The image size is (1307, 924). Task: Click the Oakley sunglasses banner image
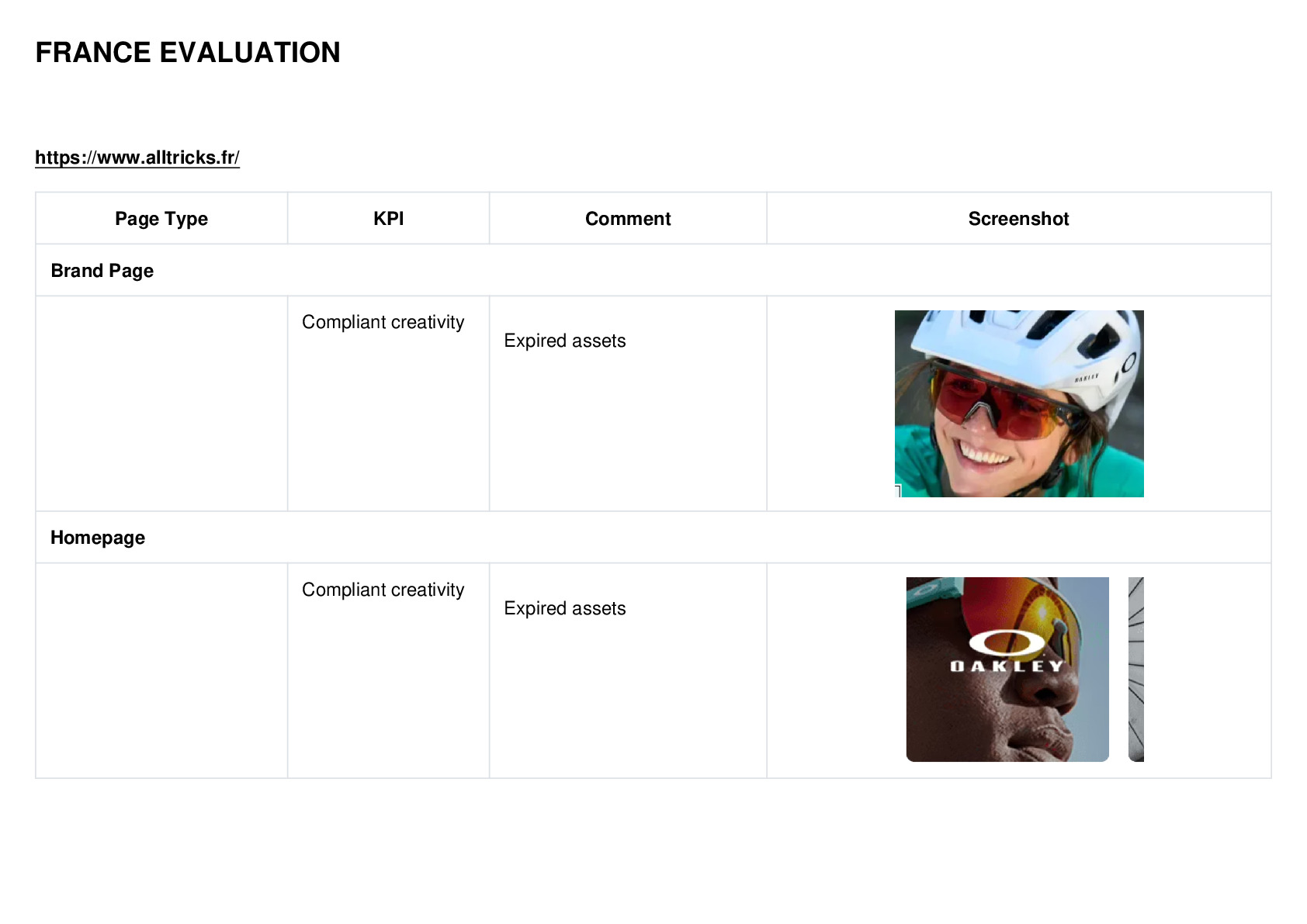tap(1007, 670)
